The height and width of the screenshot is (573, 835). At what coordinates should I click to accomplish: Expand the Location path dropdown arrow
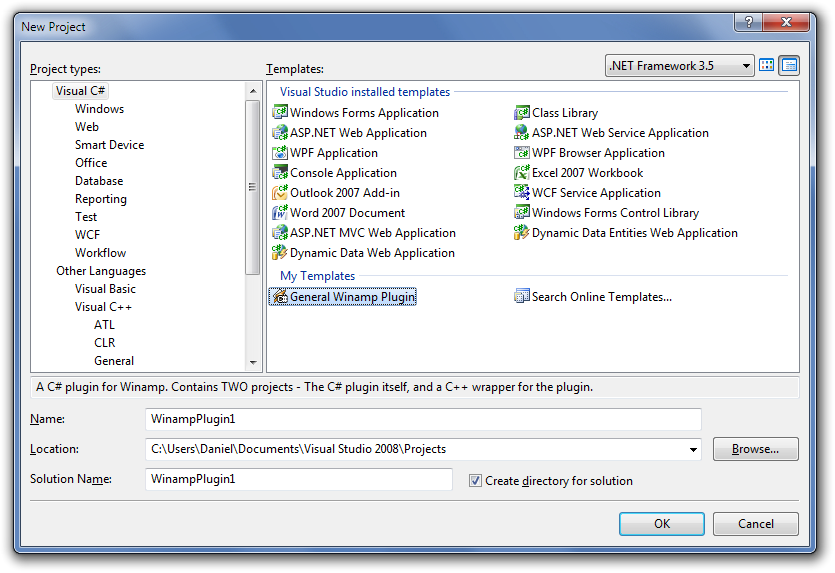coord(693,449)
